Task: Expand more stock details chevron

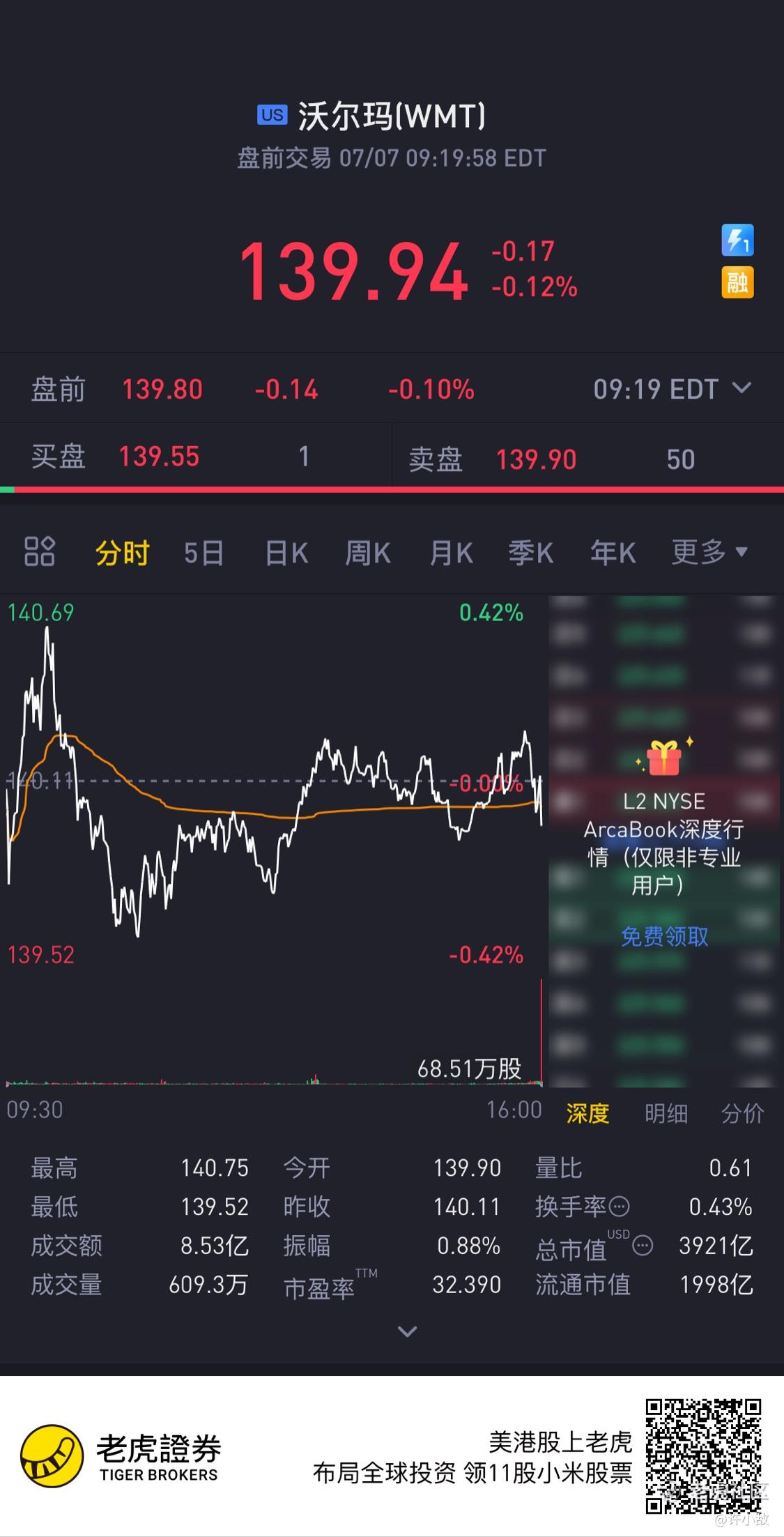Action: [x=407, y=1332]
